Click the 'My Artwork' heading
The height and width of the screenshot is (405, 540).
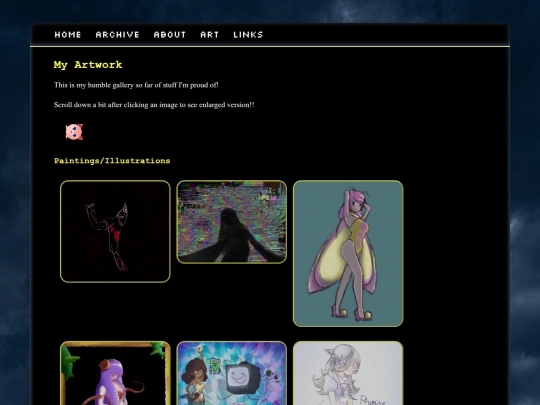point(88,65)
